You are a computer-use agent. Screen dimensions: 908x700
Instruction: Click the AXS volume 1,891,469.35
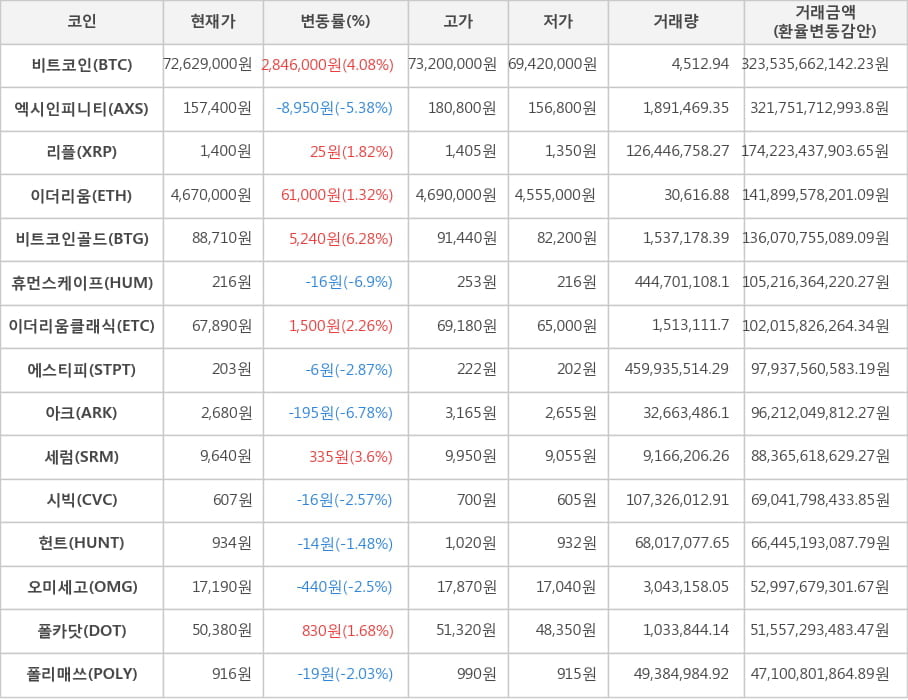(686, 108)
